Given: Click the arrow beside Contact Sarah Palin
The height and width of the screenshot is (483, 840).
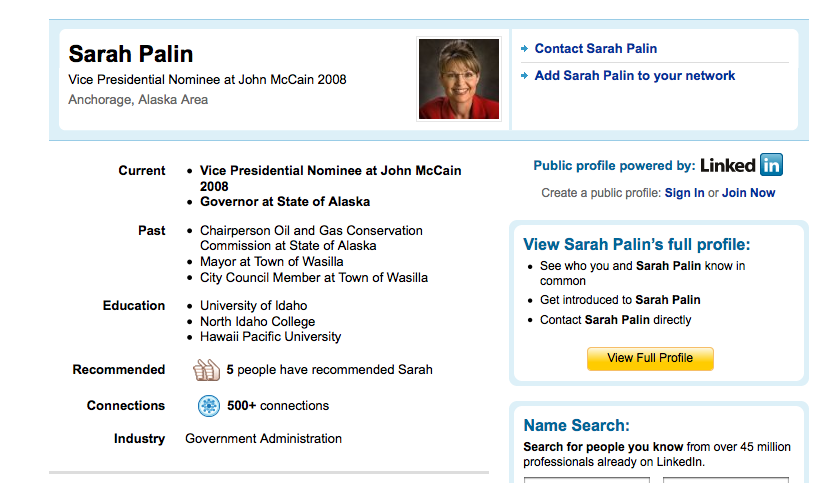Looking at the screenshot, I should tap(524, 49).
